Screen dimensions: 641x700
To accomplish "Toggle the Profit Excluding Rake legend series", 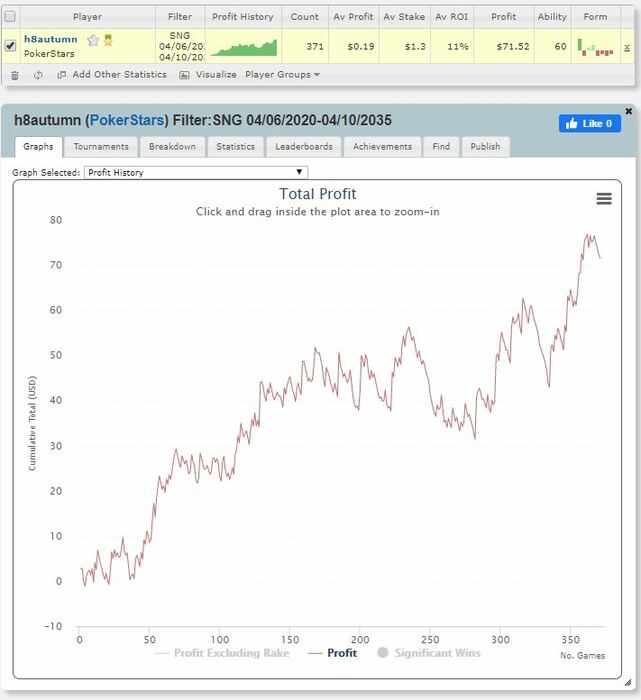I will [x=222, y=653].
